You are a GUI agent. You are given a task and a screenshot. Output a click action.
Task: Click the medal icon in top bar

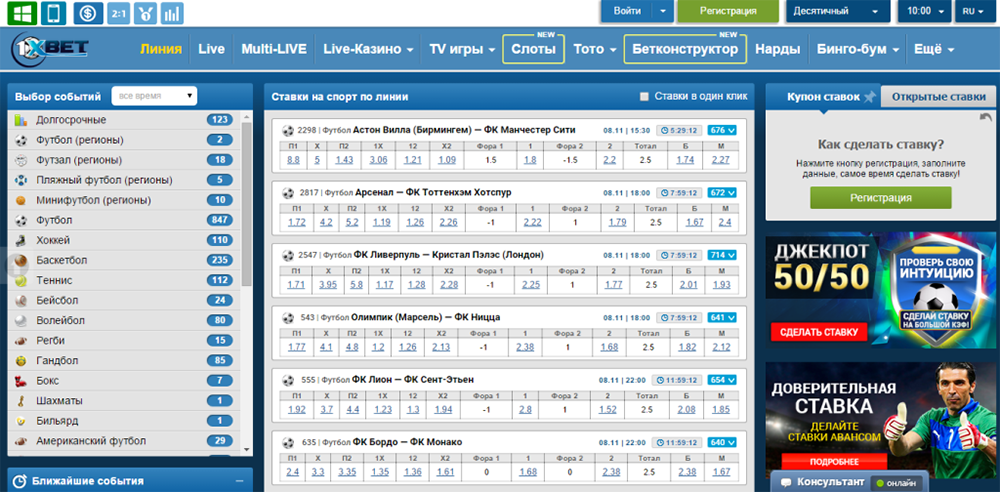145,13
